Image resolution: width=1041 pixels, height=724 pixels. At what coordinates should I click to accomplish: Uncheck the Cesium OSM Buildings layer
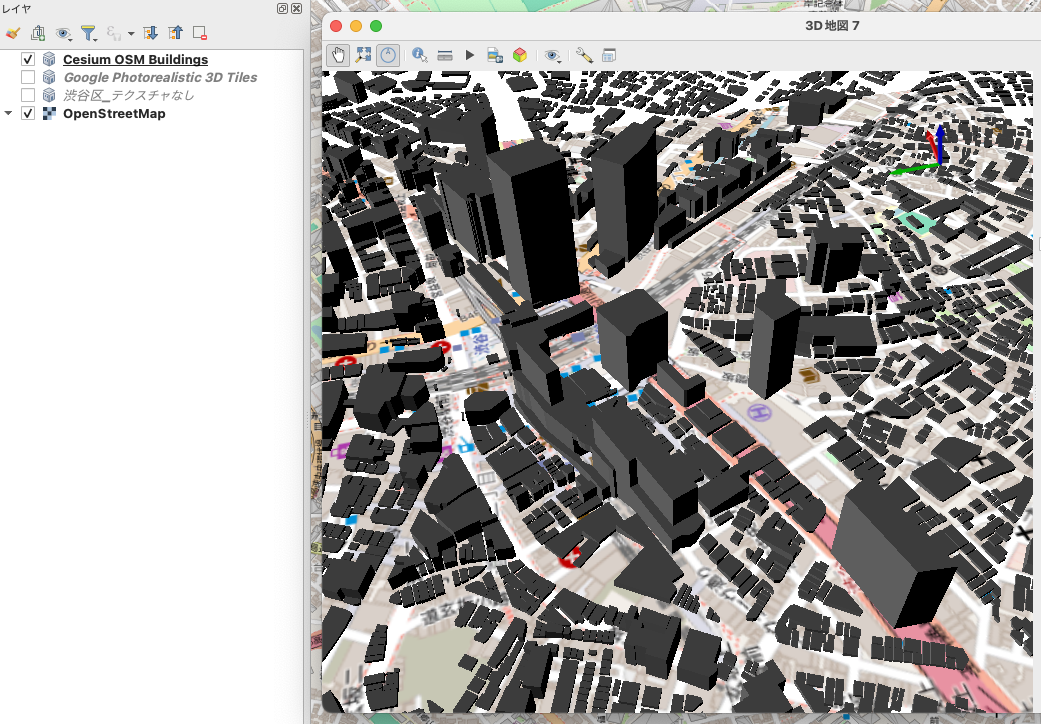pyautogui.click(x=27, y=58)
